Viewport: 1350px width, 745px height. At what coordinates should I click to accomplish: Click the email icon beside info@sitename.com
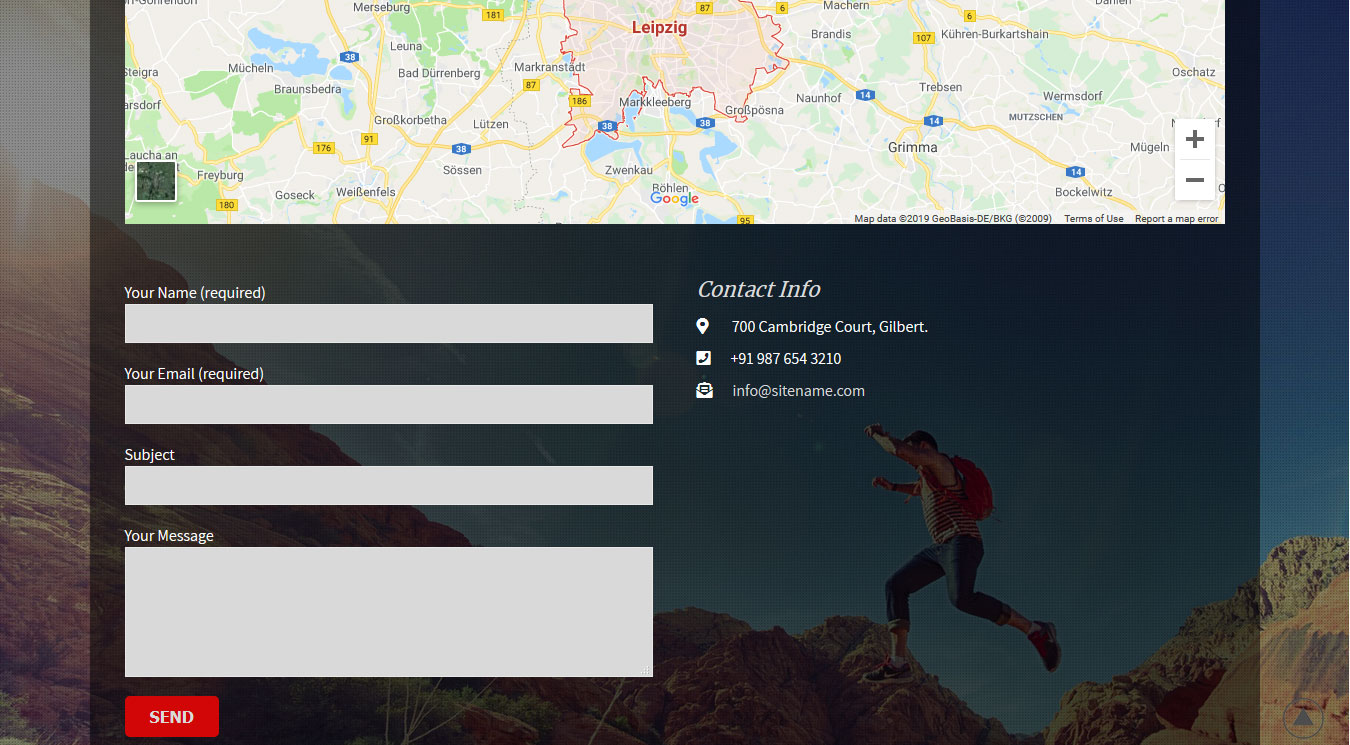pyautogui.click(x=704, y=390)
